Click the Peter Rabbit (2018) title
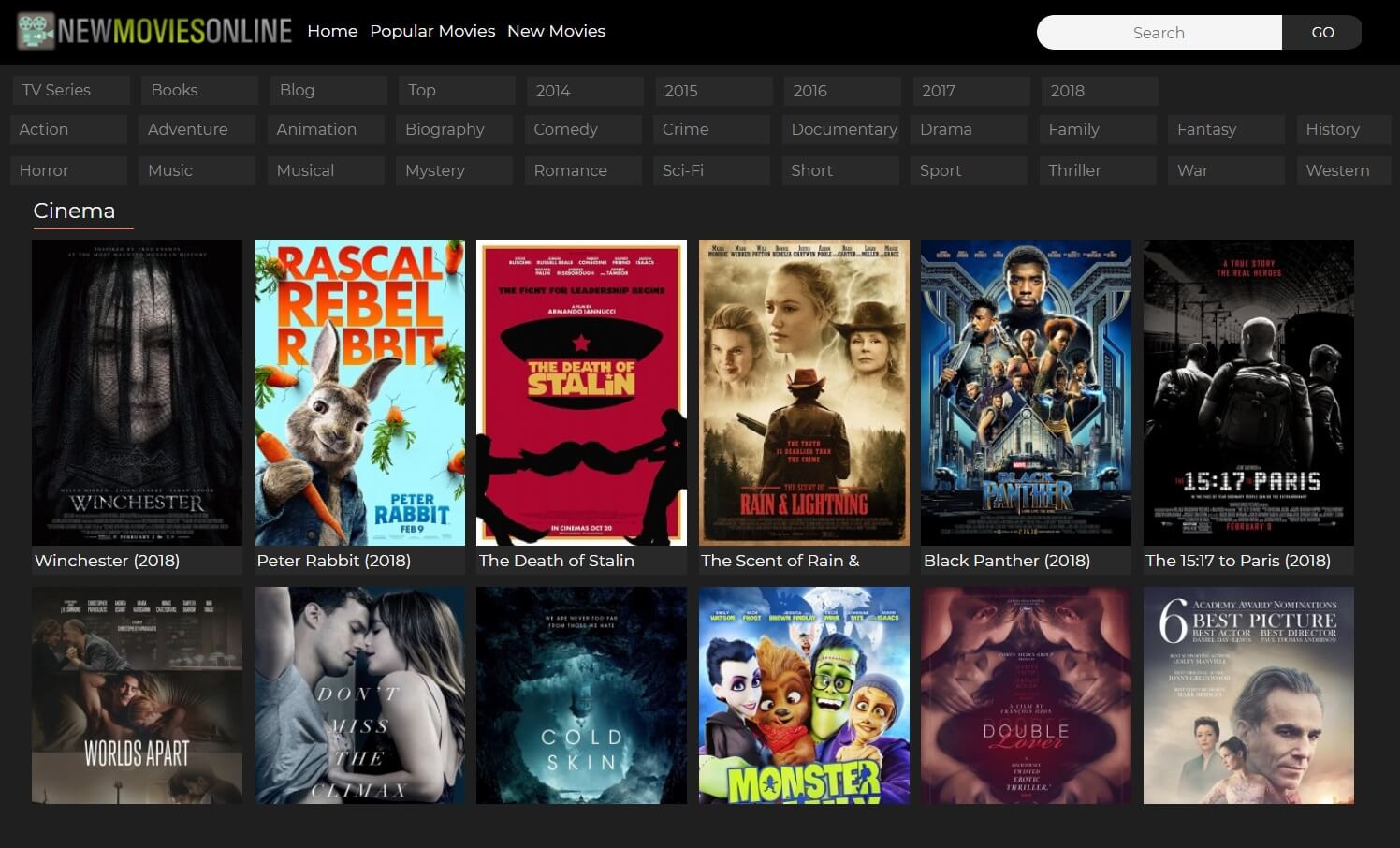Screen dimensions: 1400x848 click(334, 561)
